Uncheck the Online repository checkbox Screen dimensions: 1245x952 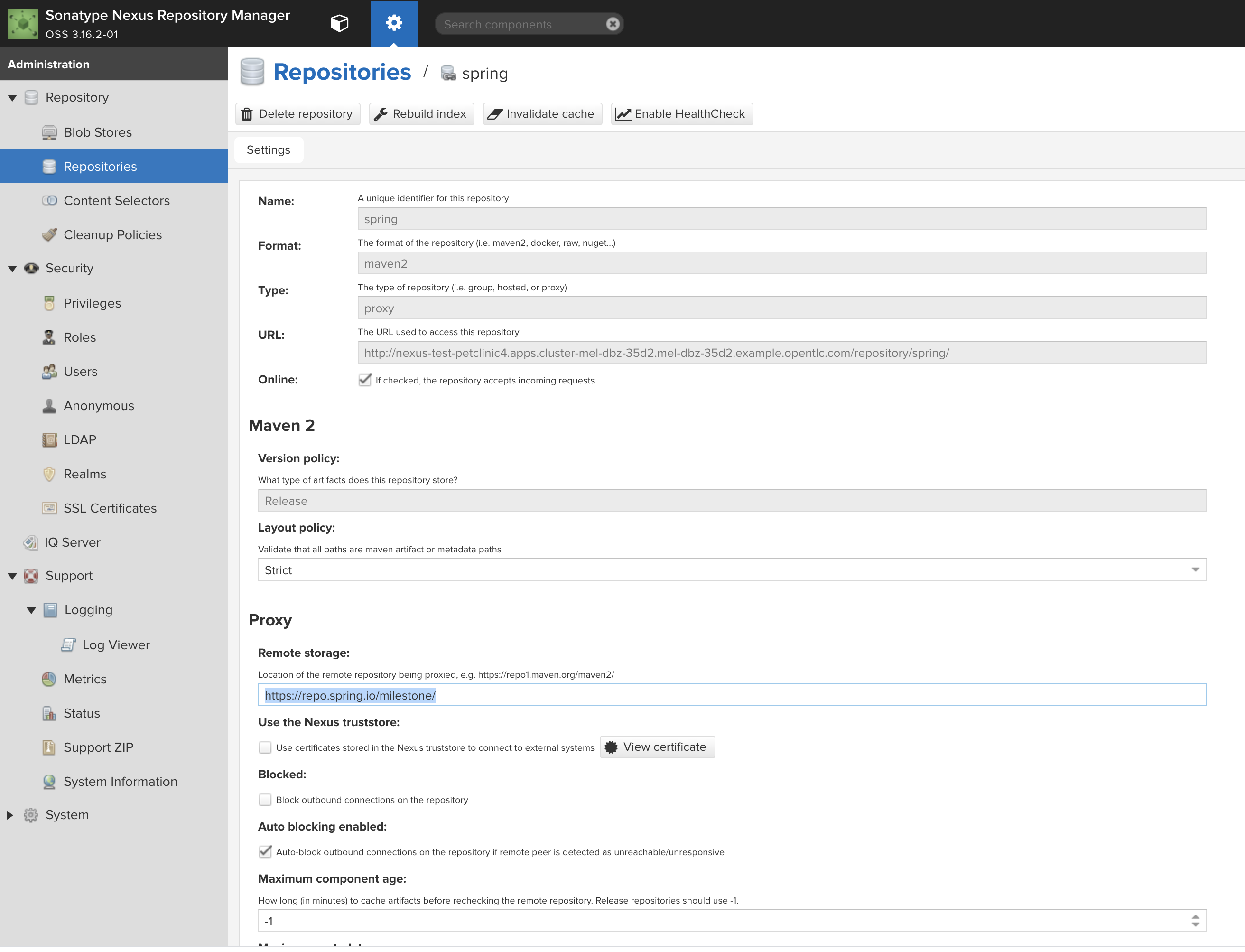click(365, 380)
